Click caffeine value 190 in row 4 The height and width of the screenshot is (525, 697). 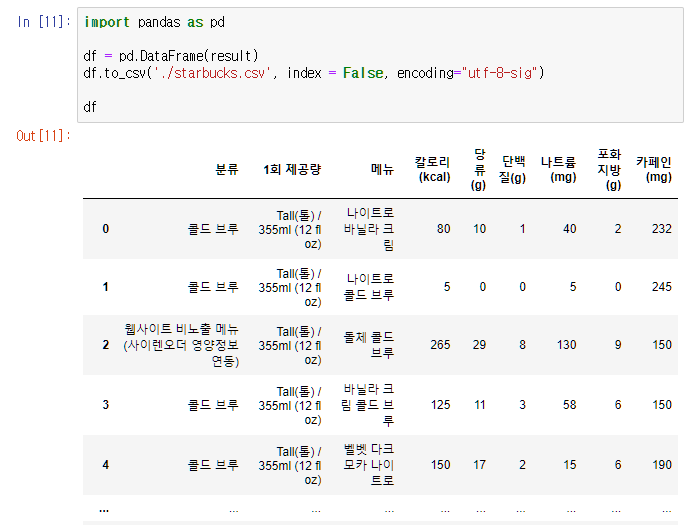pyautogui.click(x=662, y=465)
